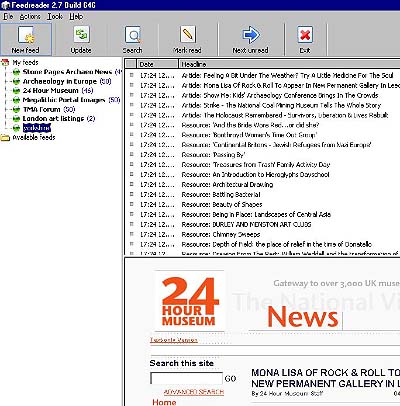This screenshot has height=406, width=400.
Task: Select the Available feeds folder label
Action: [x=34, y=137]
